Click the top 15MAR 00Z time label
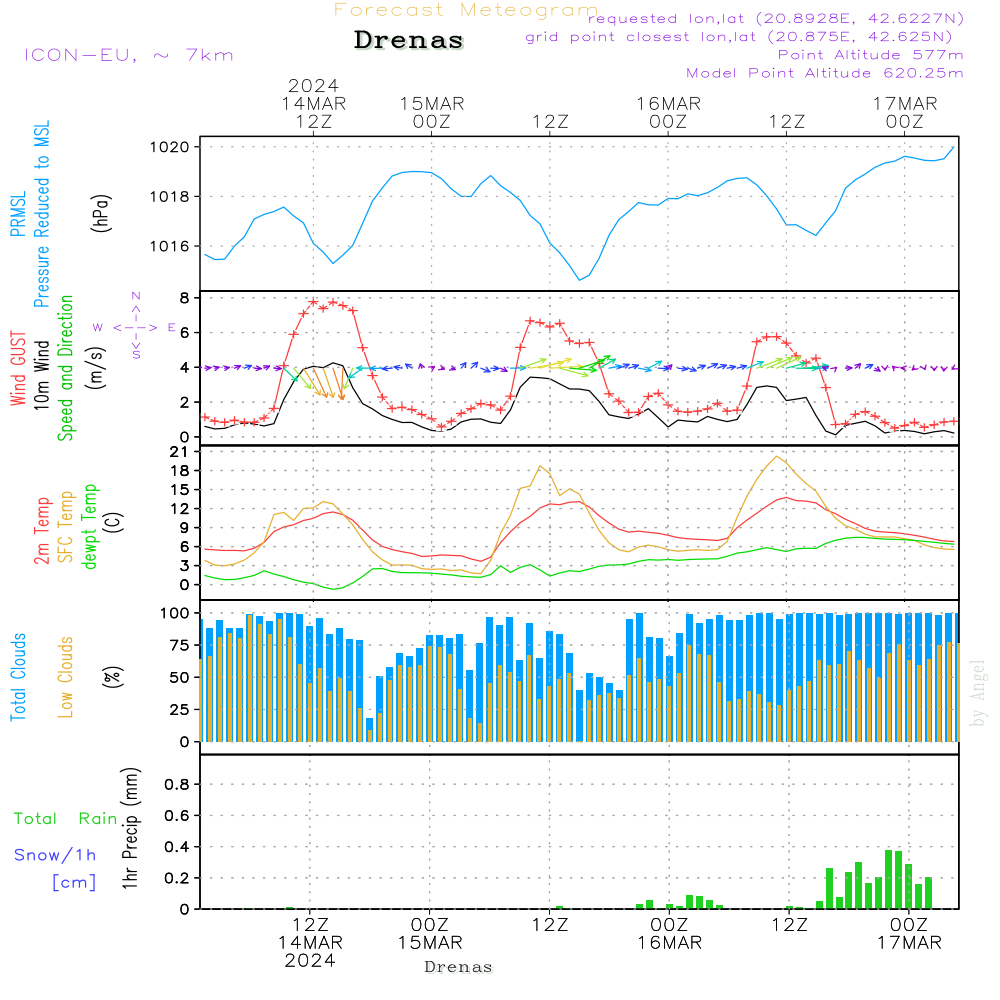This screenshot has width=1000, height=1000. coord(432,112)
